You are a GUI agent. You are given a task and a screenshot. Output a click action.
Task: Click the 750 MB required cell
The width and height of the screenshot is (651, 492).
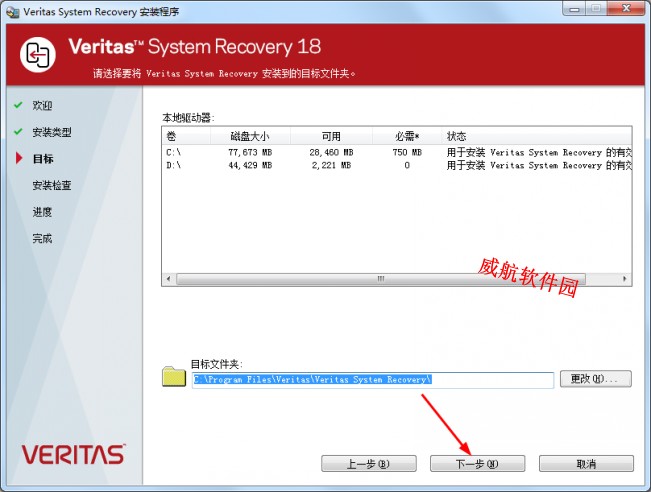coord(407,152)
